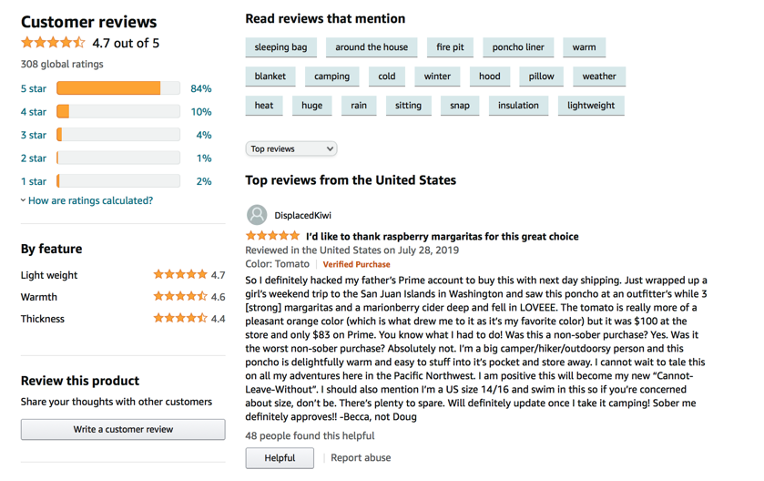This screenshot has width=764, height=481.
Task: Select the lightweight keyword tag
Action: 591,106
